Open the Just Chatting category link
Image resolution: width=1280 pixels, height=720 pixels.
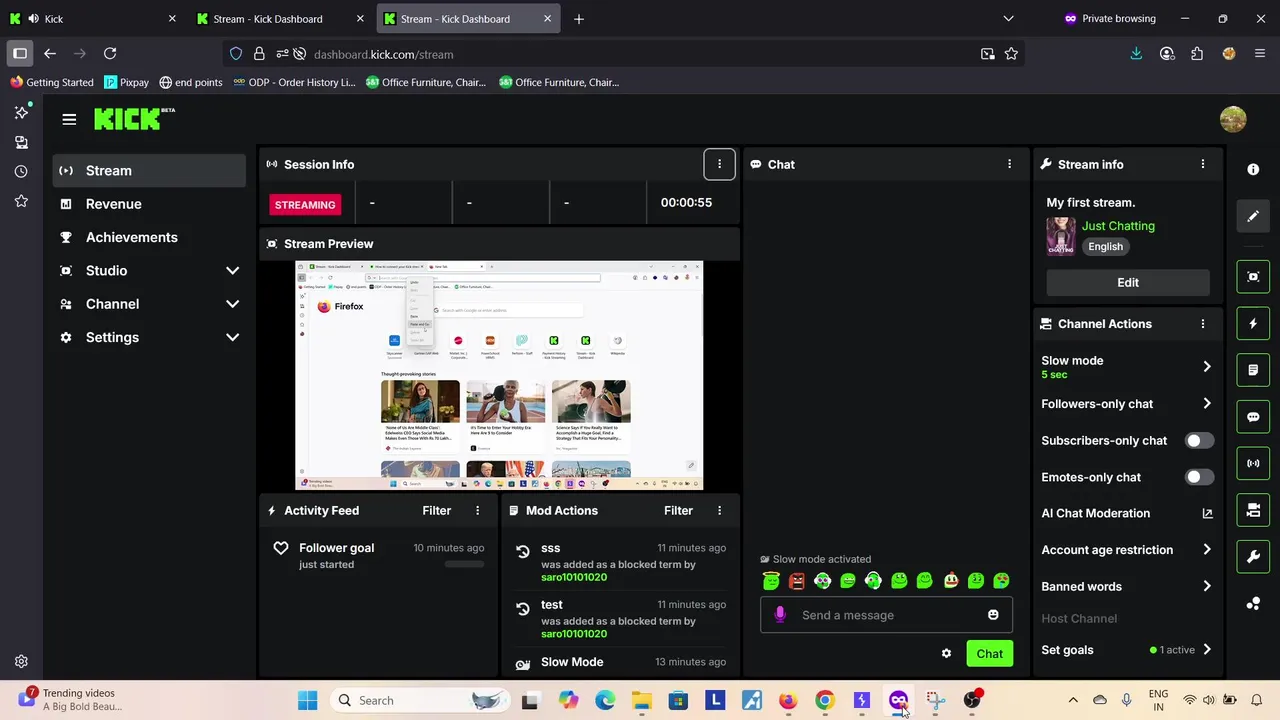pyautogui.click(x=1118, y=226)
